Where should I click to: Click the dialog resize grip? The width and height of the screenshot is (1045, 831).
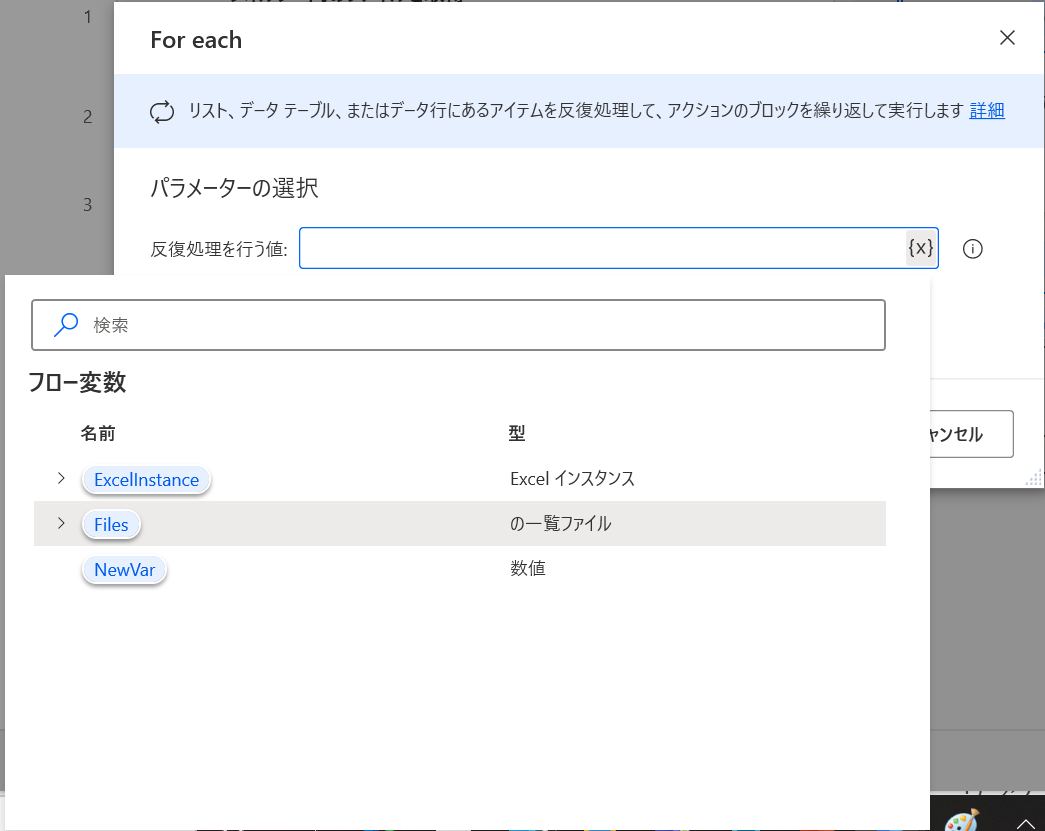pyautogui.click(x=1032, y=478)
